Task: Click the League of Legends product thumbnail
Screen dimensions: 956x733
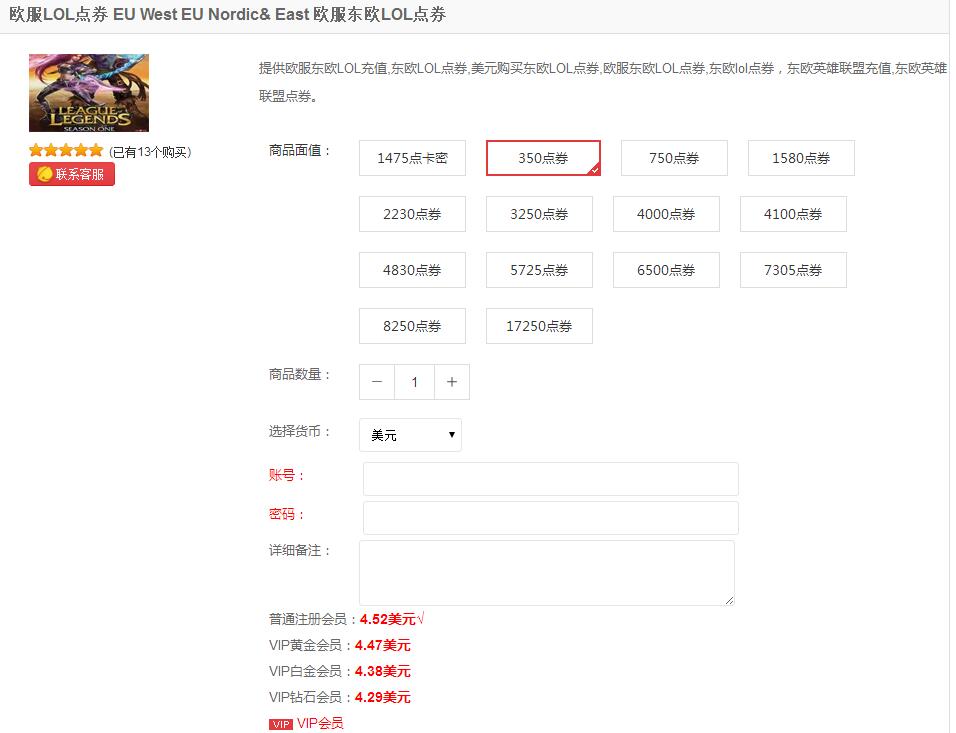Action: click(89, 93)
